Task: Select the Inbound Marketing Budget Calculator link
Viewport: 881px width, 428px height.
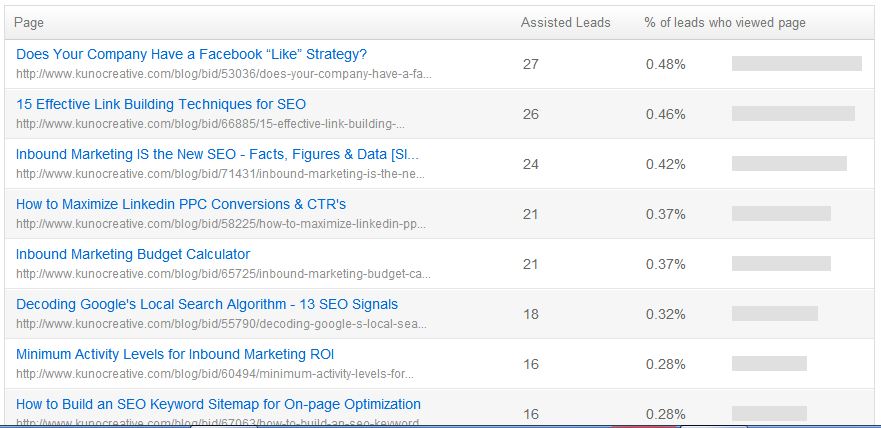Action: click(x=133, y=254)
